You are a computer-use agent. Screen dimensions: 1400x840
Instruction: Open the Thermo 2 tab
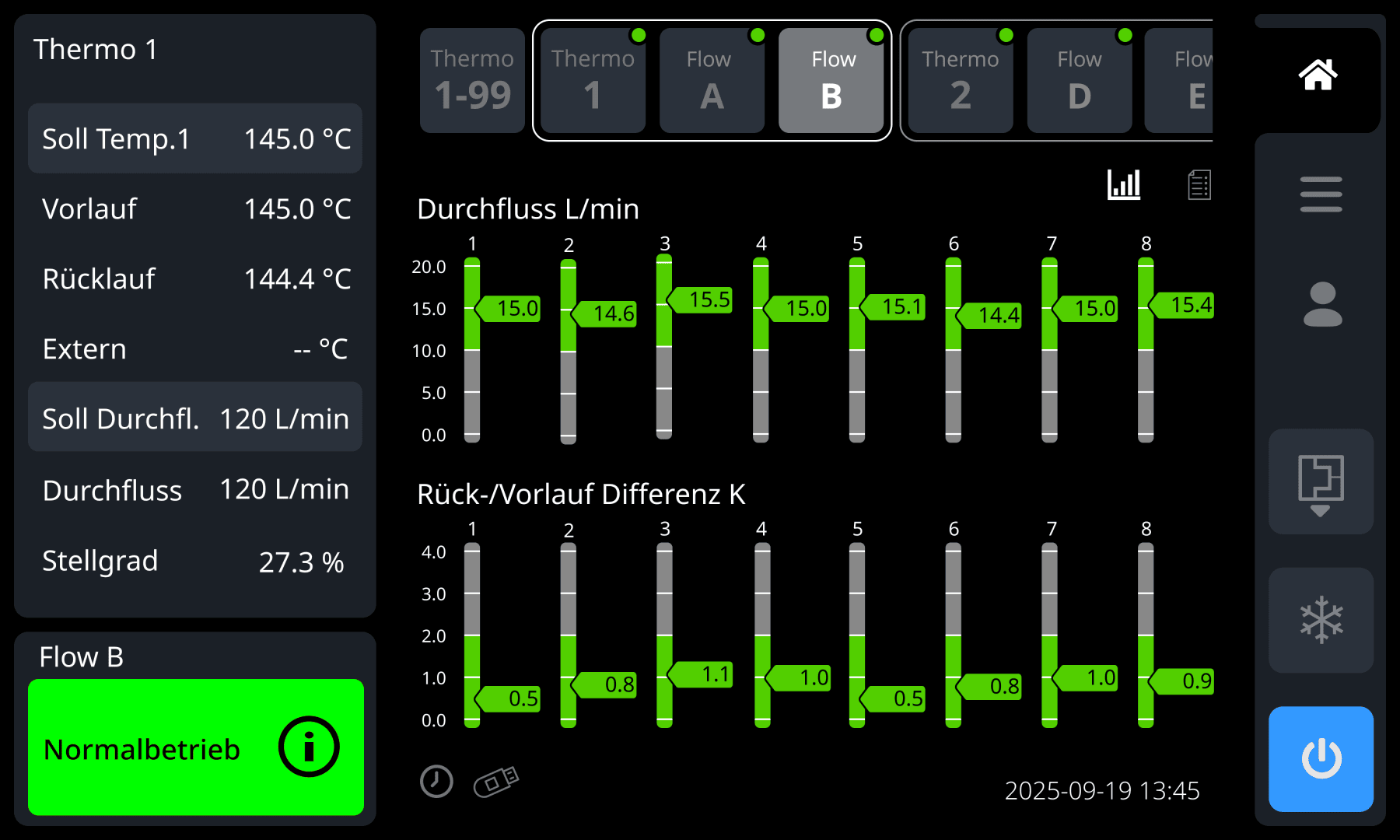click(x=960, y=81)
